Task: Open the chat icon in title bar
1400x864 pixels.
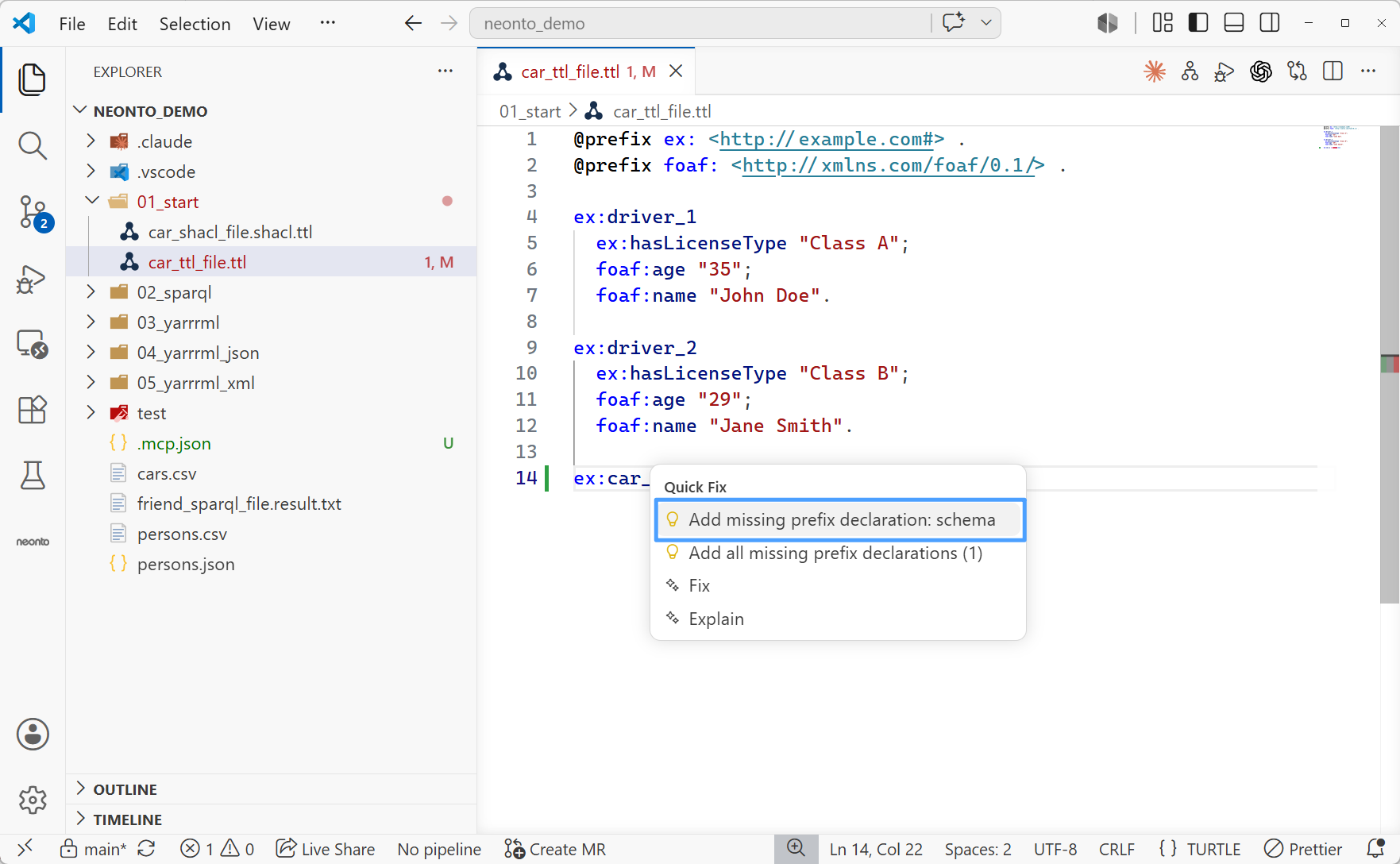Action: [953, 23]
